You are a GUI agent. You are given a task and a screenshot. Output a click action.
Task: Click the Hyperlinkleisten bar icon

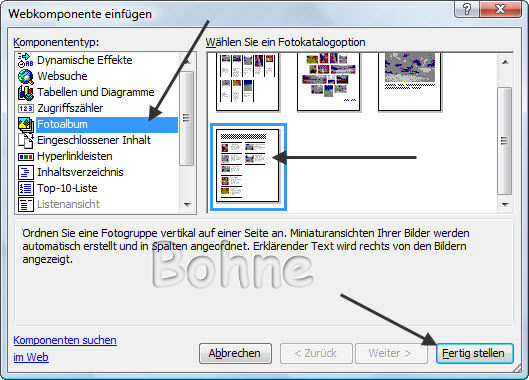tap(26, 157)
